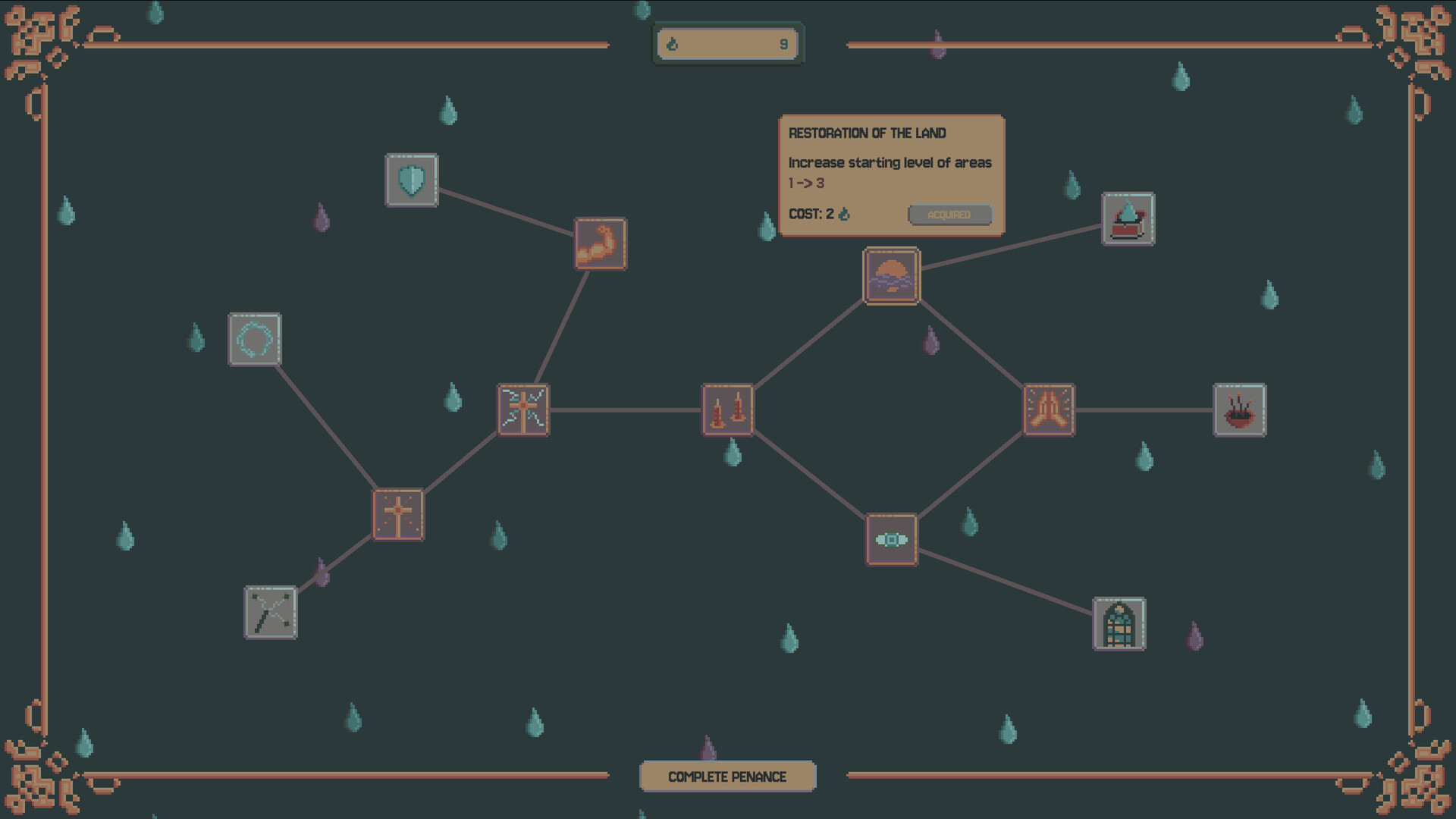The image size is (1456, 819).
Task: Select the flaming offering cake node
Action: point(1127,220)
